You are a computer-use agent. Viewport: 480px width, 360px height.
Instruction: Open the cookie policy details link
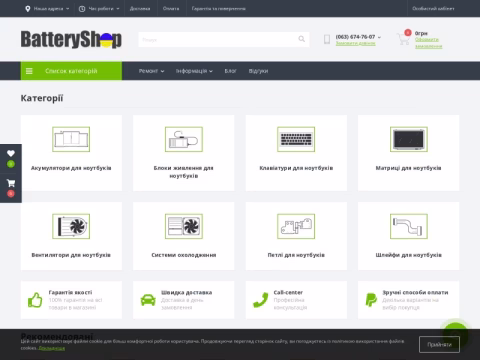click(x=52, y=348)
